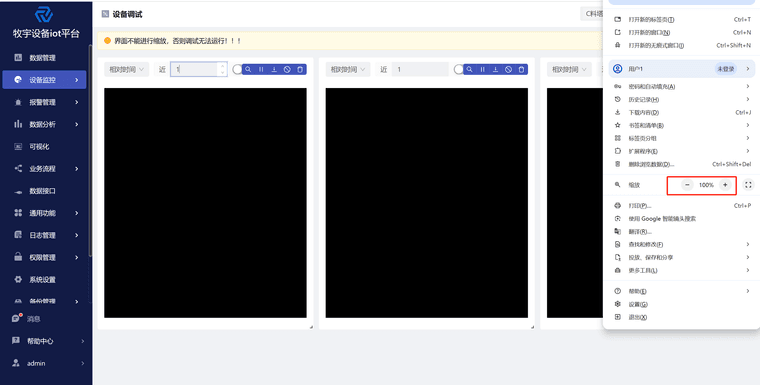The width and height of the screenshot is (760, 385).
Task: Click the 100% zoom value text
Action: pos(706,185)
